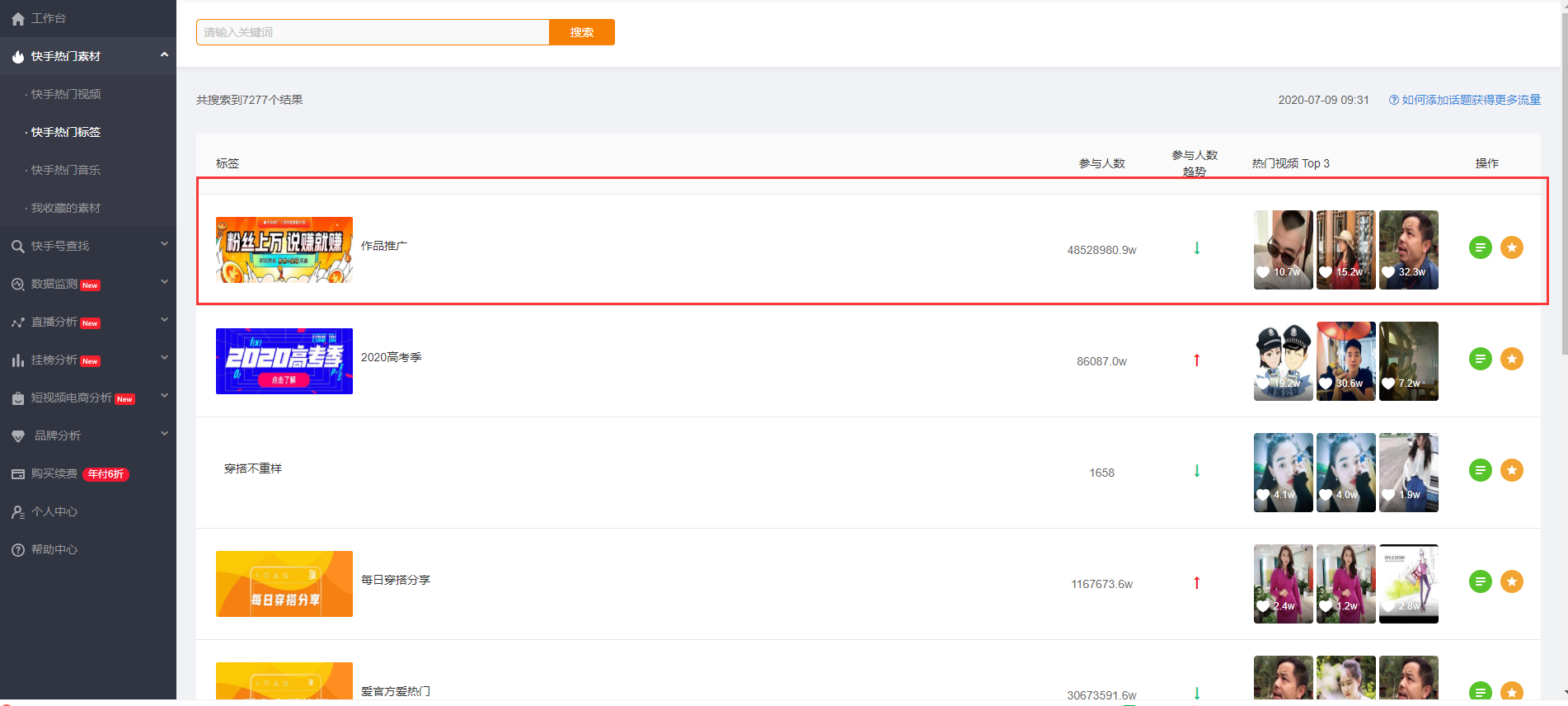This screenshot has width=1568, height=706.
Task: Click the red up arrow for 每日穿搭分享
Action: click(1197, 582)
